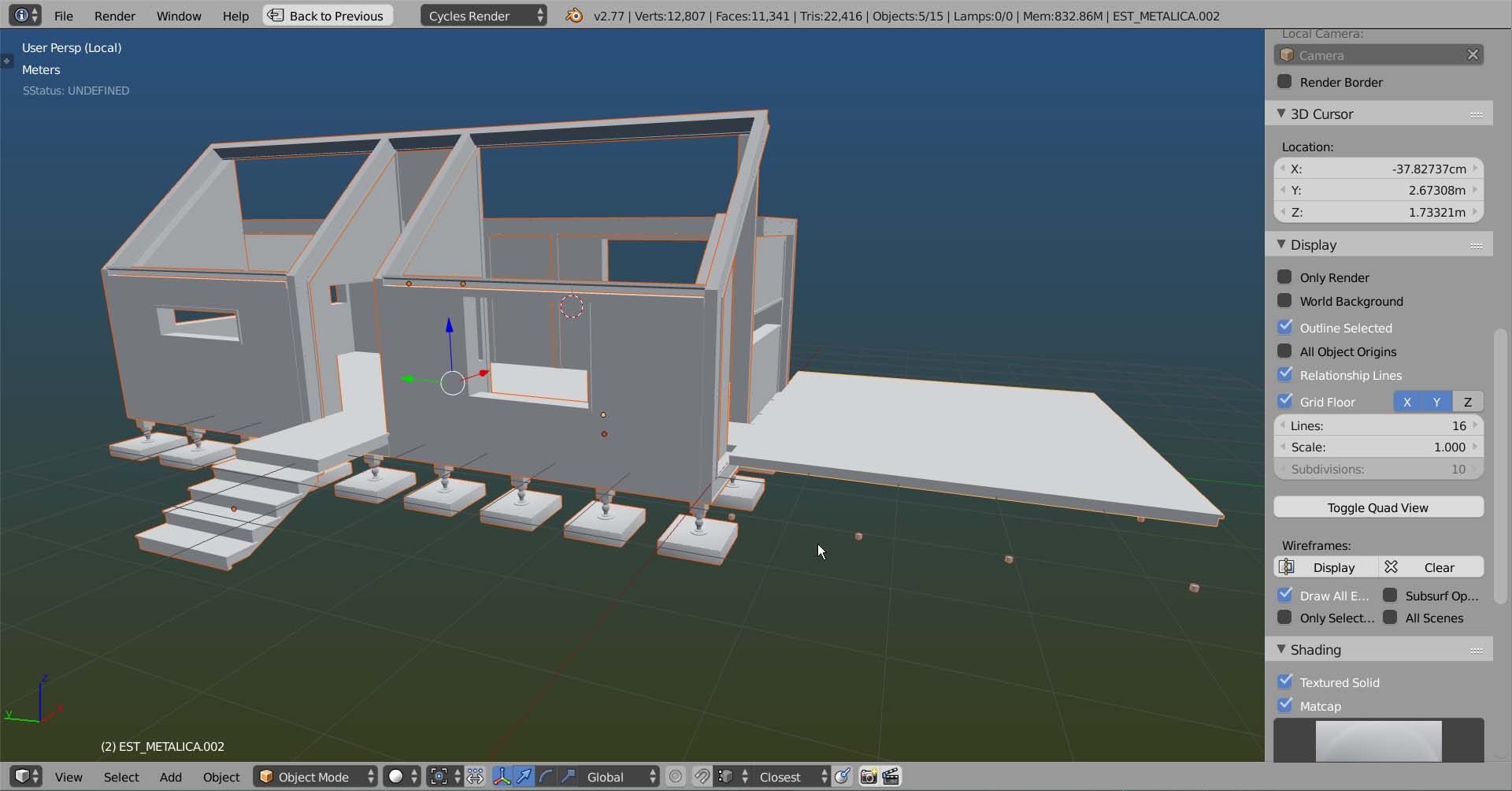Toggle the snap magnet icon
Image resolution: width=1512 pixels, height=791 pixels.
[x=701, y=776]
